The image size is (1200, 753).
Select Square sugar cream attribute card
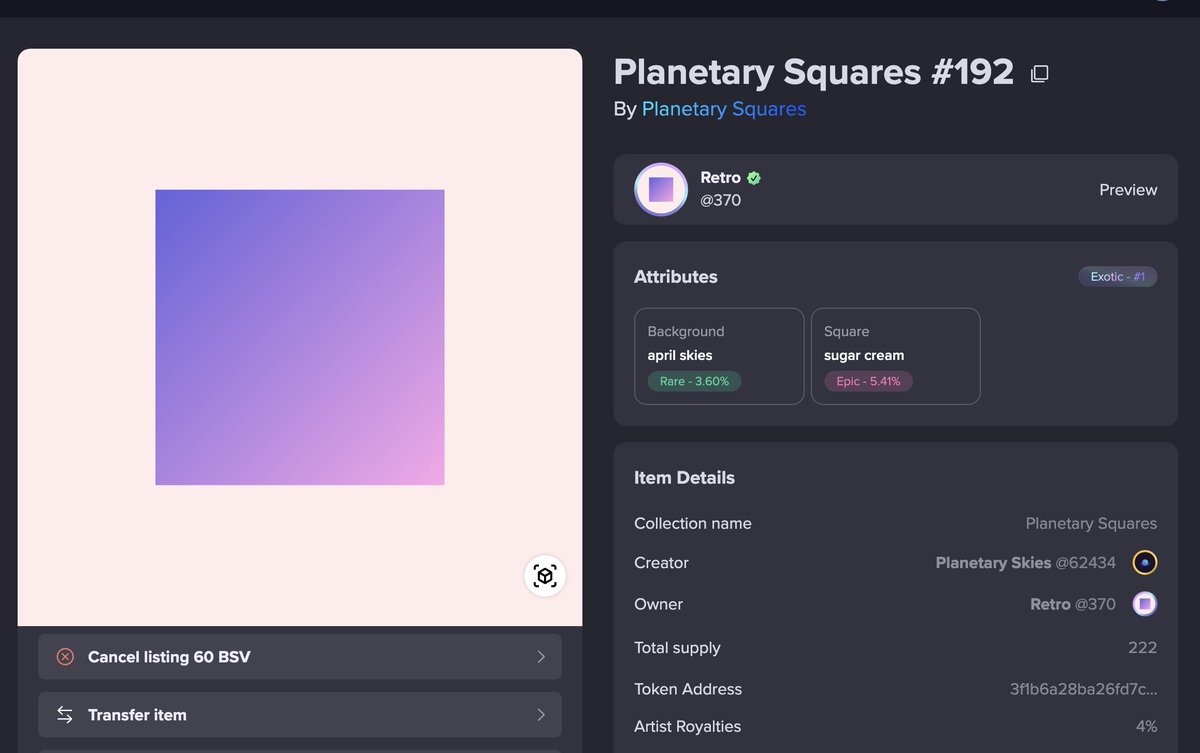tap(896, 356)
